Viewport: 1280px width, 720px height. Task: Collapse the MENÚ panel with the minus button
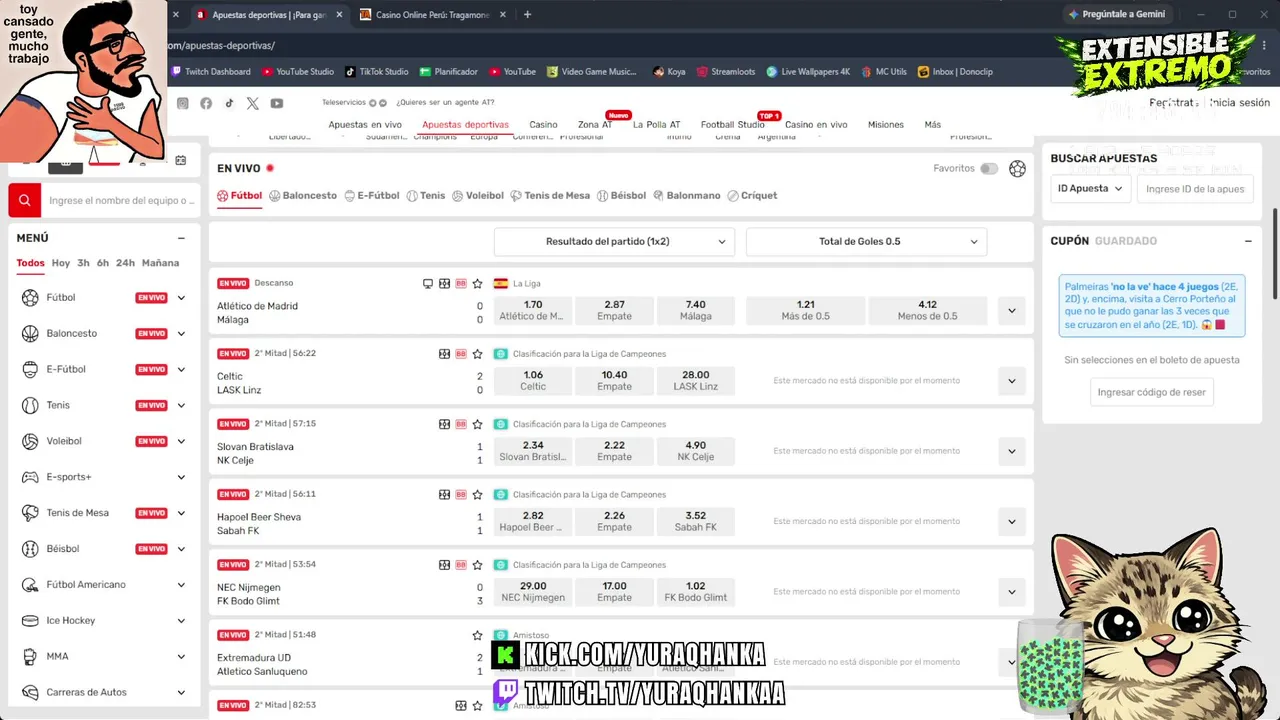click(181, 238)
